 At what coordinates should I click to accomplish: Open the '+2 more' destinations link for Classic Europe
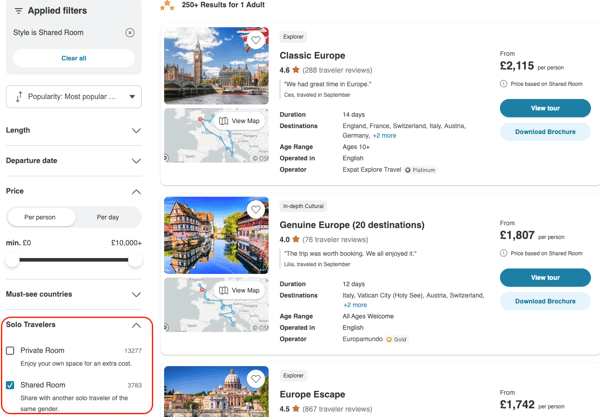coord(384,136)
